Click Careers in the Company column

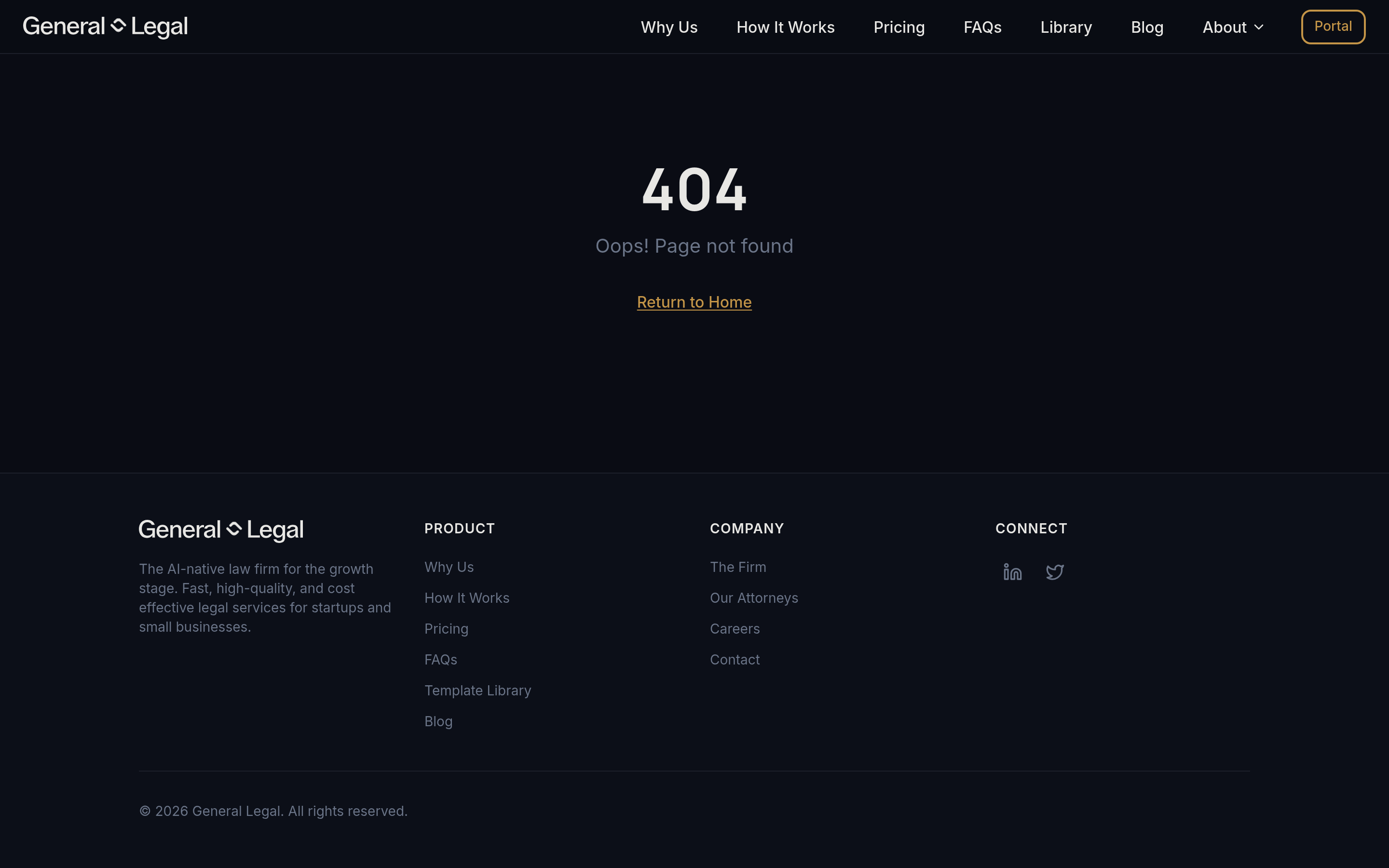[x=734, y=629]
